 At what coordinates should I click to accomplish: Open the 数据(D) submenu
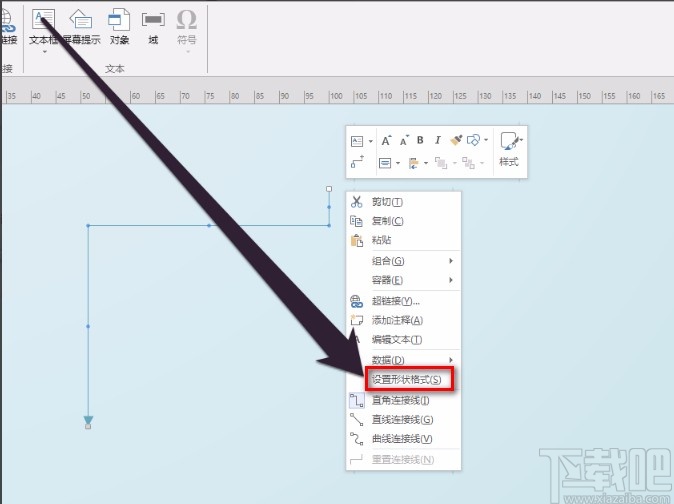click(x=404, y=360)
